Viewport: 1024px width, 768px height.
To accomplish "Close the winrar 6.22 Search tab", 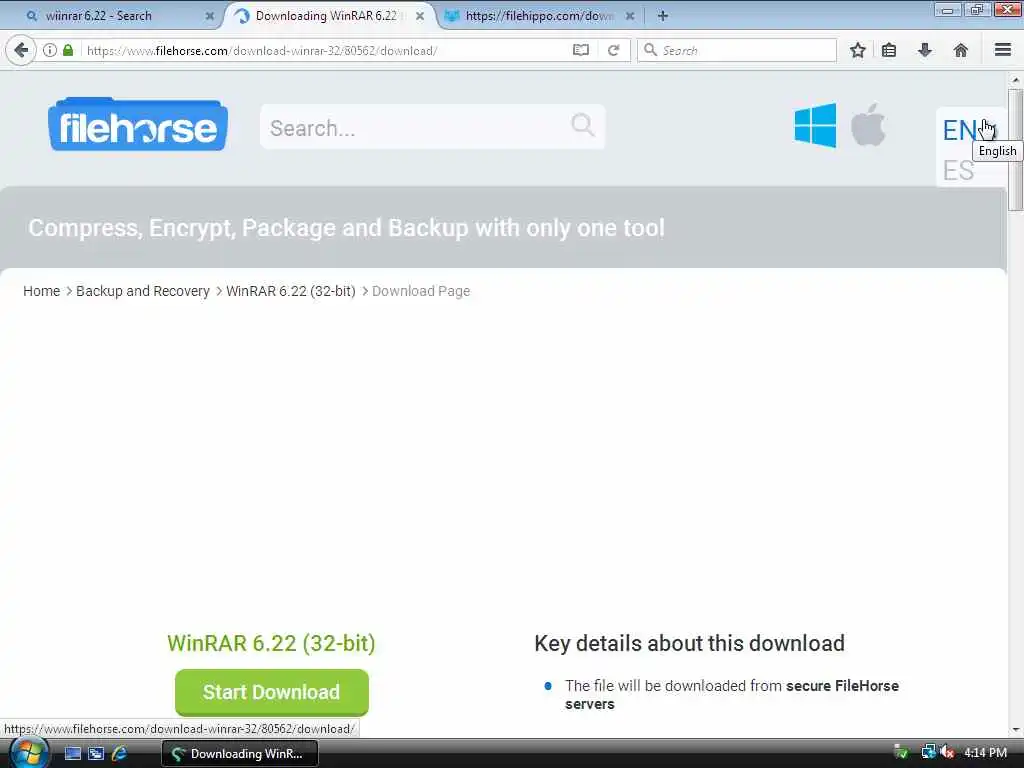I will (x=210, y=16).
